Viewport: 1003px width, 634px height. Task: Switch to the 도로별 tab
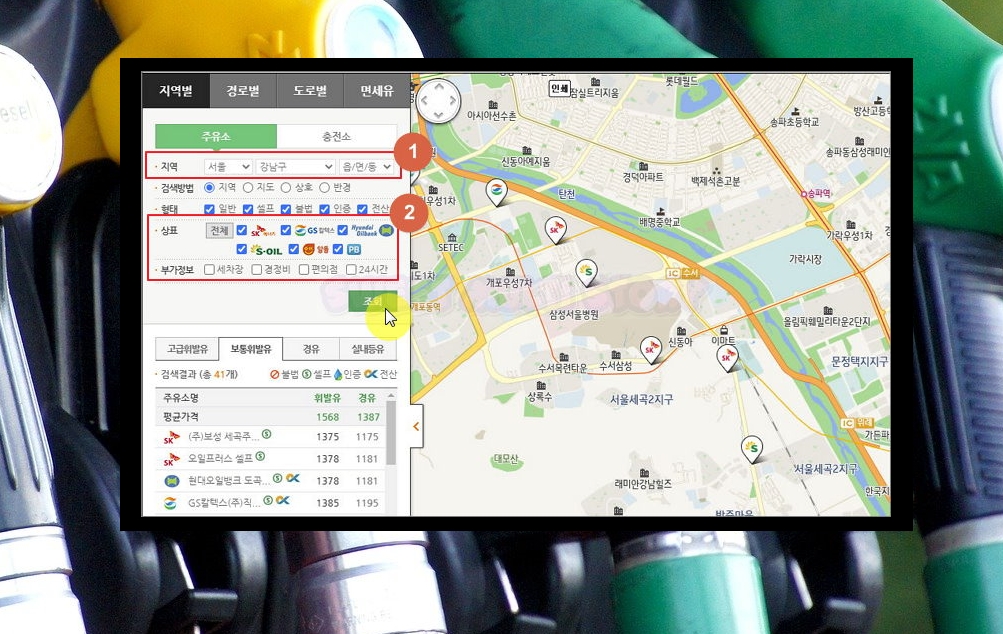310,91
